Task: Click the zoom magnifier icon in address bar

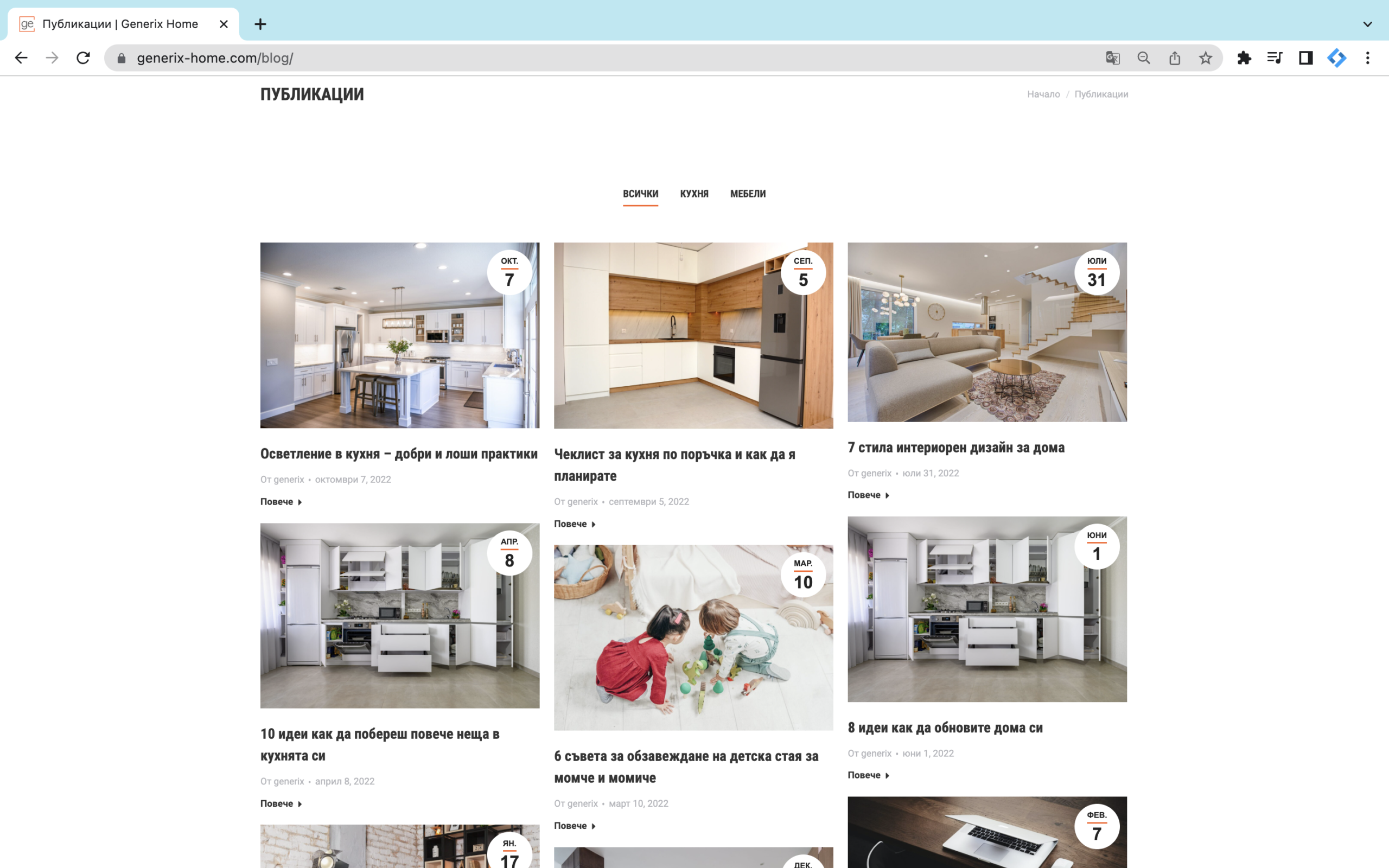Action: pos(1144,58)
